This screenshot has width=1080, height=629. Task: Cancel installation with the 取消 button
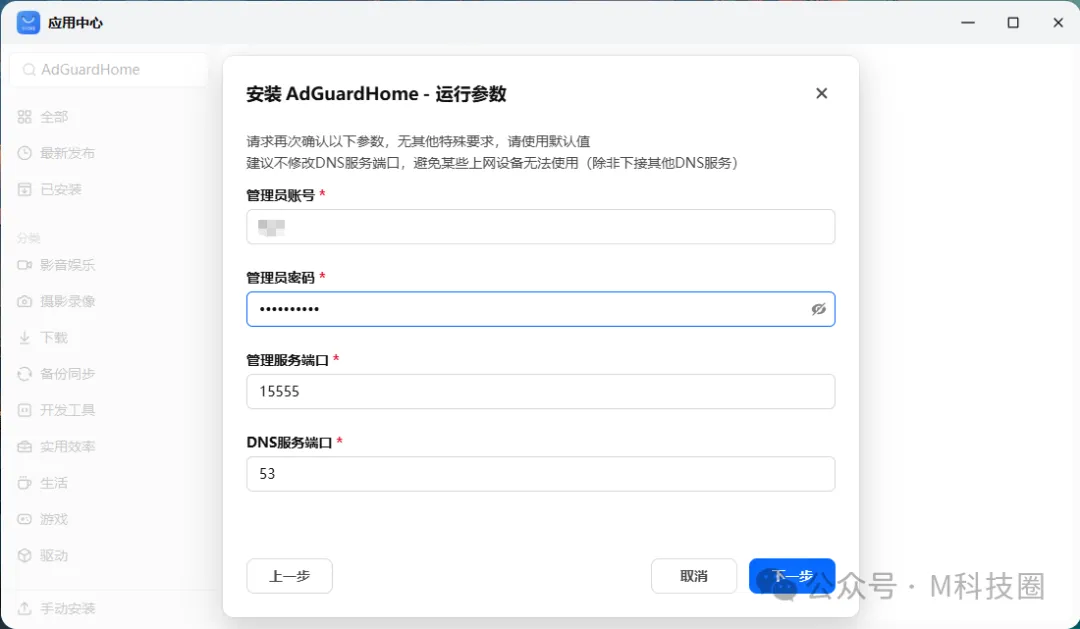point(694,576)
